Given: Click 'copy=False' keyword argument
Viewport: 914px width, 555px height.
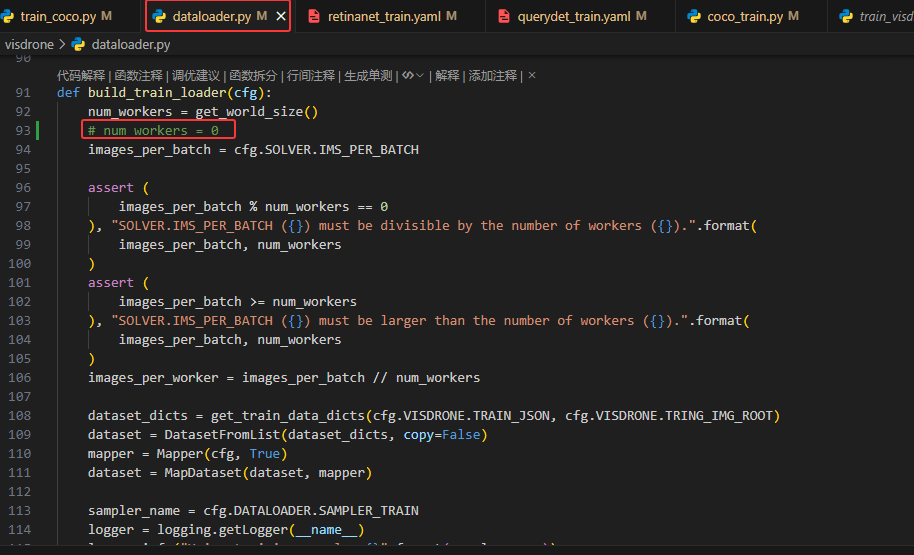Looking at the screenshot, I should tap(442, 435).
